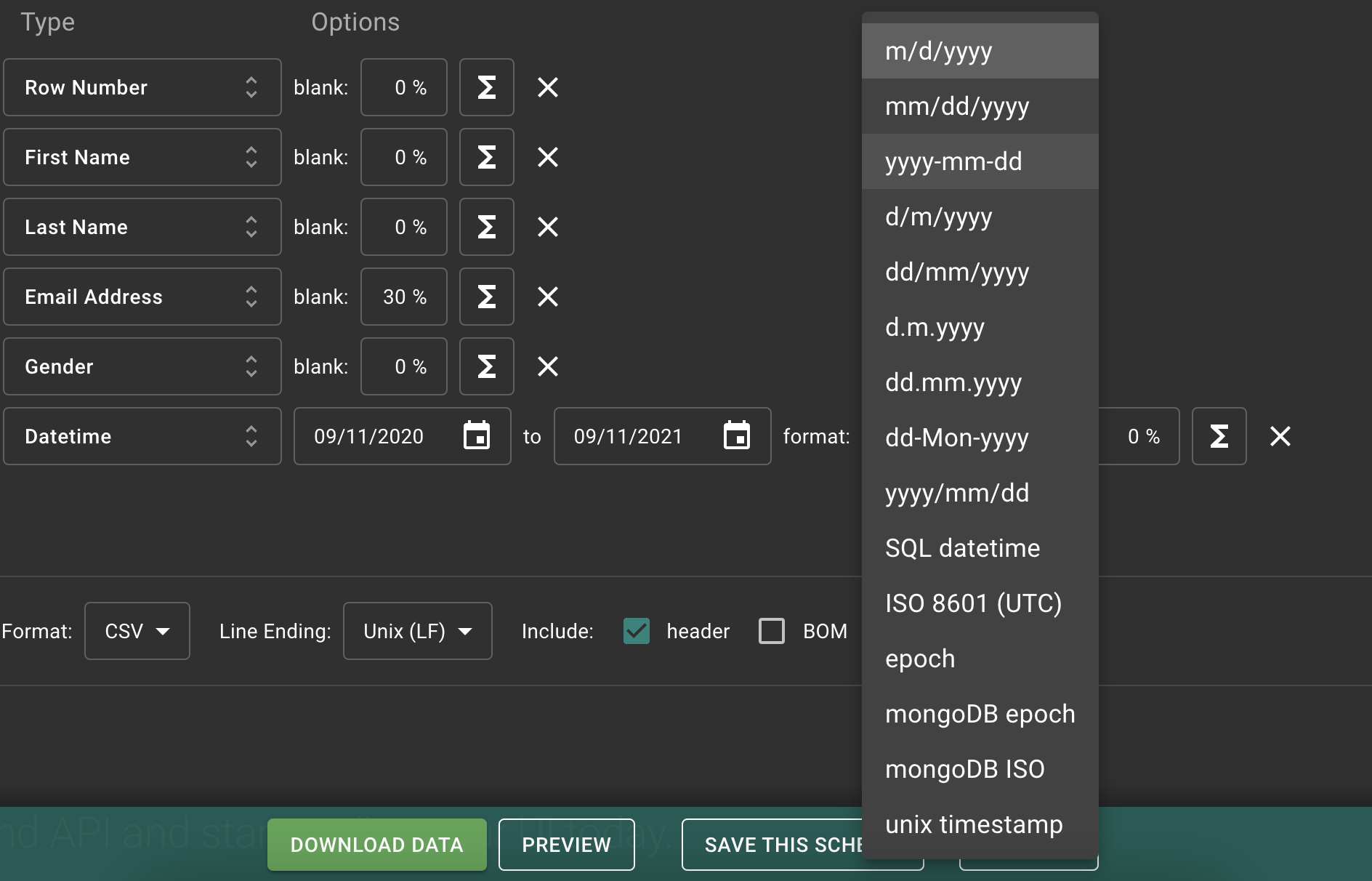Choose yyyy-mm-dd date format
Viewport: 1372px width, 881px height.
(980, 161)
